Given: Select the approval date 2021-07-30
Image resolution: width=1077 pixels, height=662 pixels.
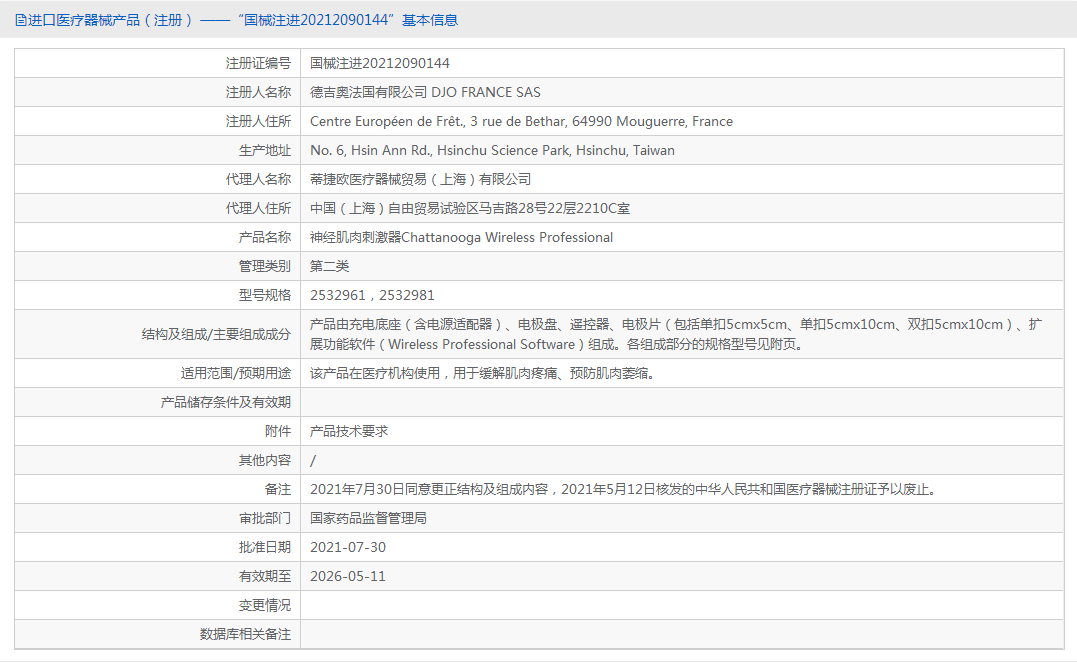Looking at the screenshot, I should (348, 547).
